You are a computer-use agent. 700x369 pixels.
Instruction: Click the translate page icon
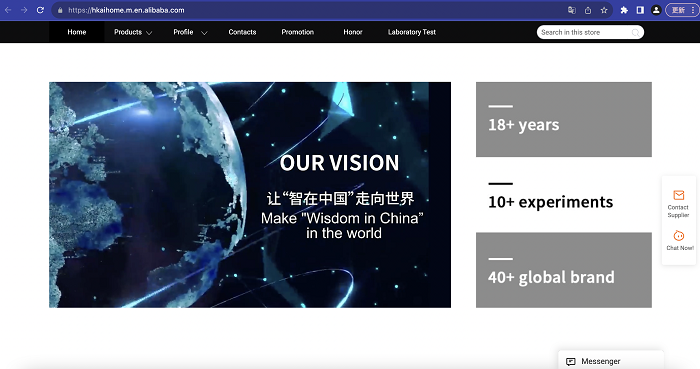571,10
